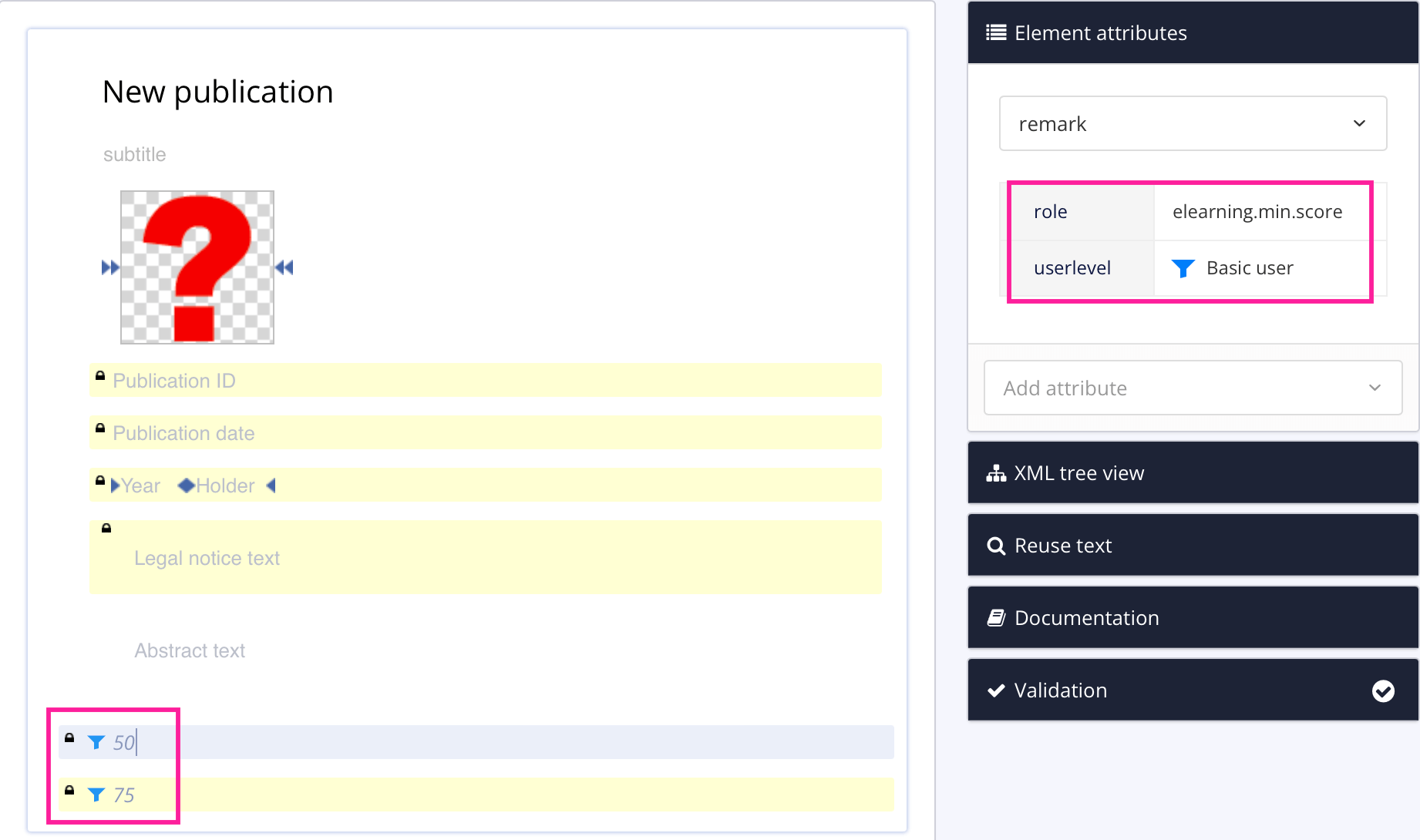Expand the XML tree view panel

click(1193, 473)
